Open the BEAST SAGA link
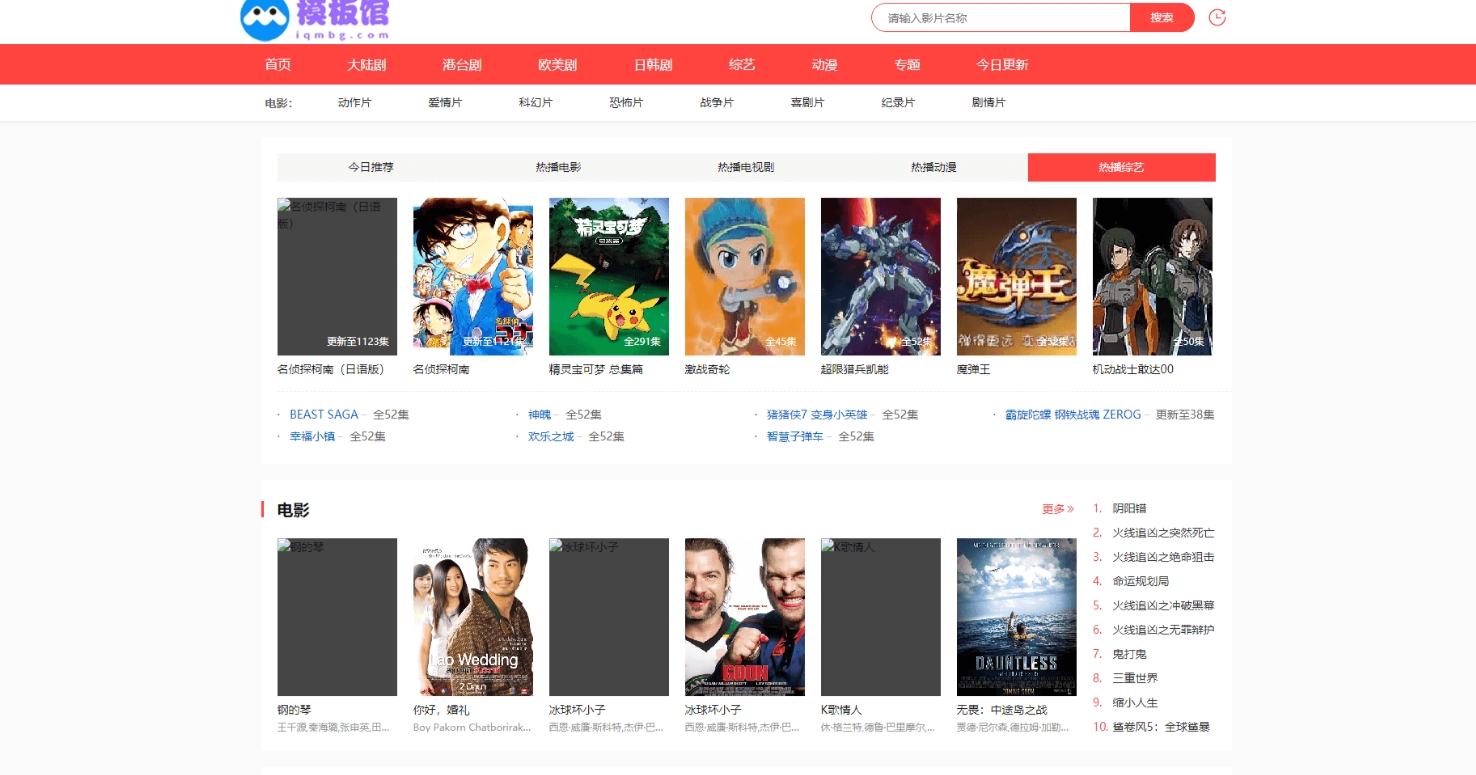1476x775 pixels. coord(324,414)
